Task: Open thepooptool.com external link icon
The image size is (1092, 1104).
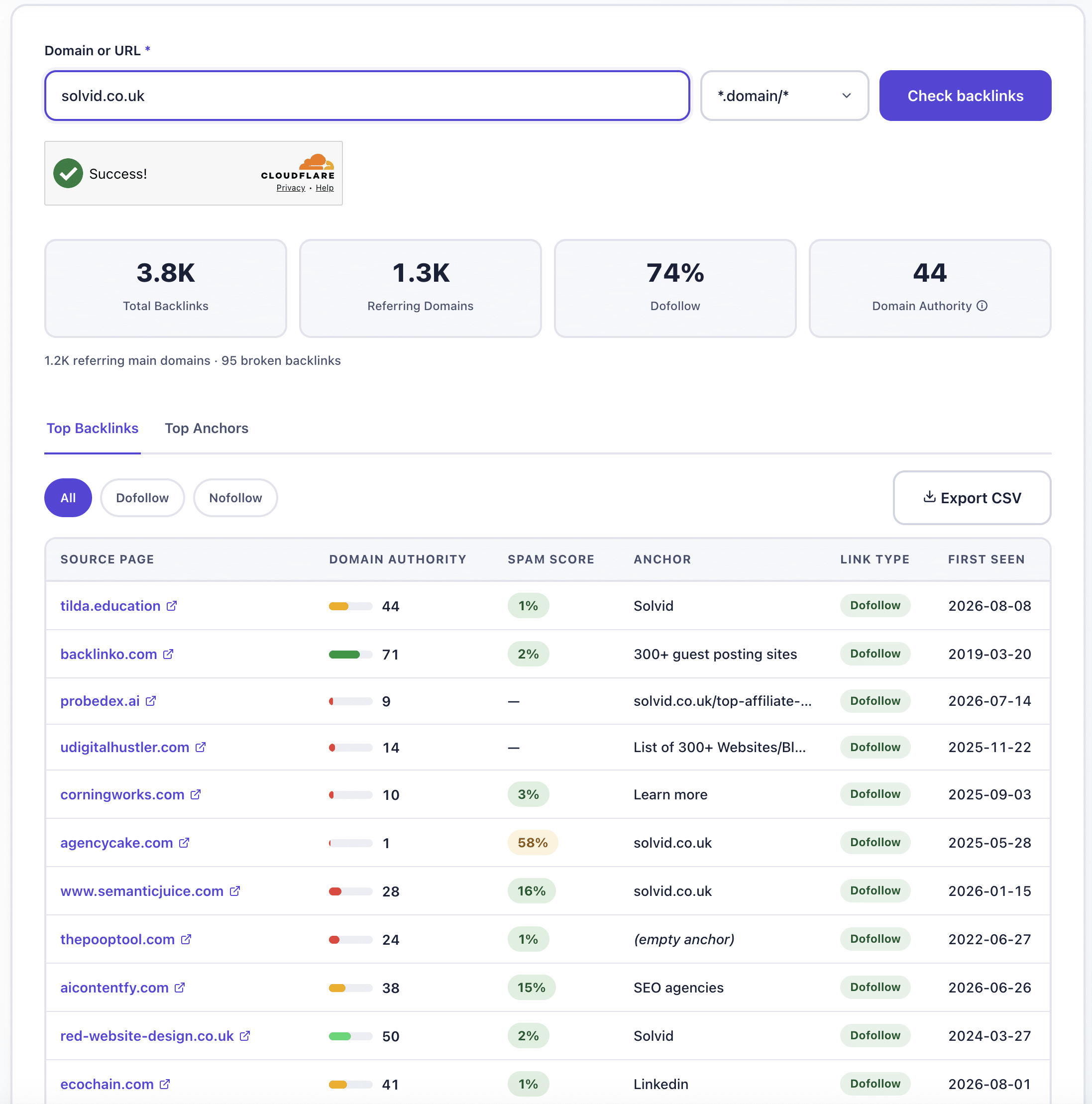Action: tap(186, 939)
